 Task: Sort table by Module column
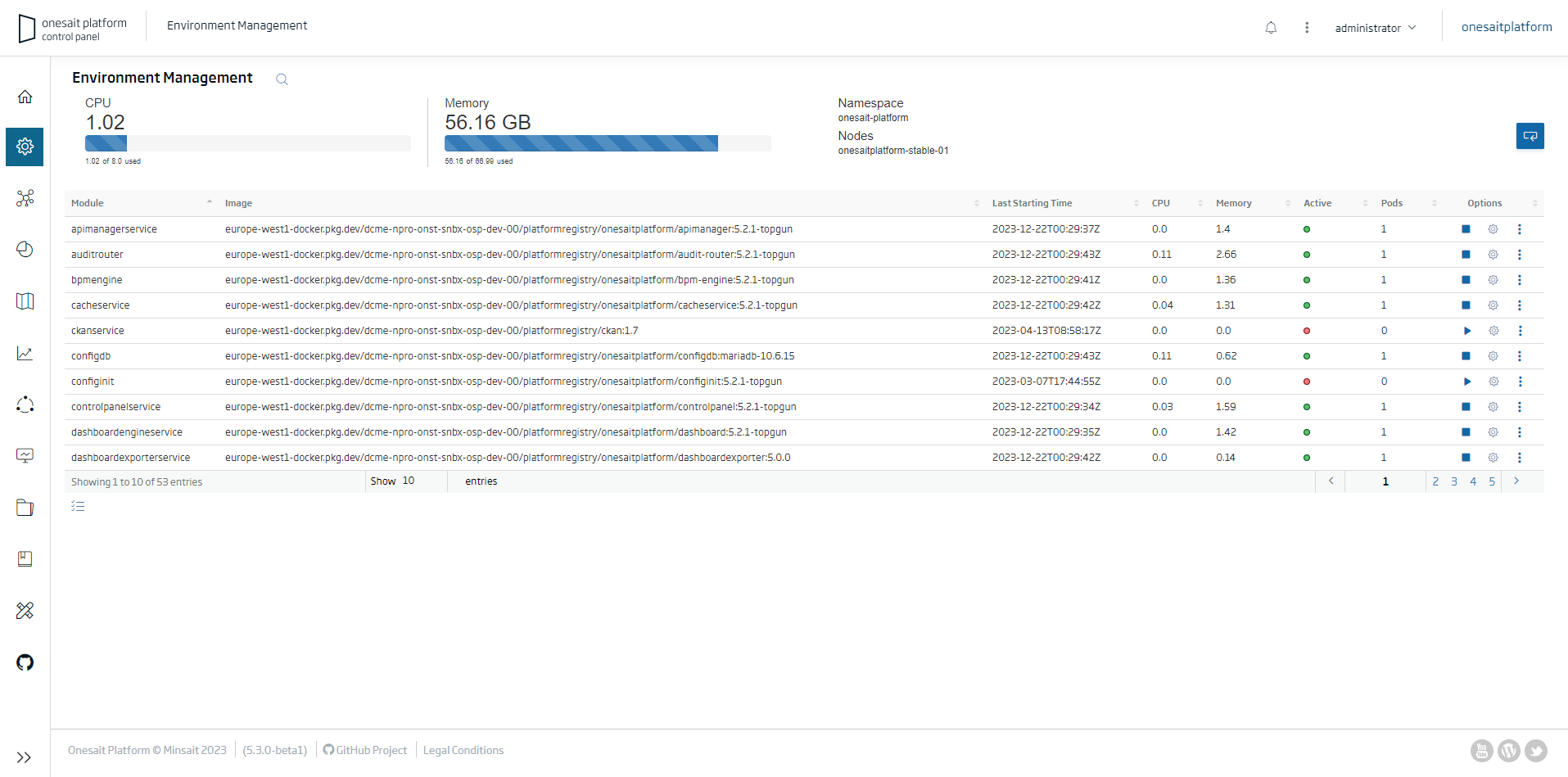tap(141, 203)
